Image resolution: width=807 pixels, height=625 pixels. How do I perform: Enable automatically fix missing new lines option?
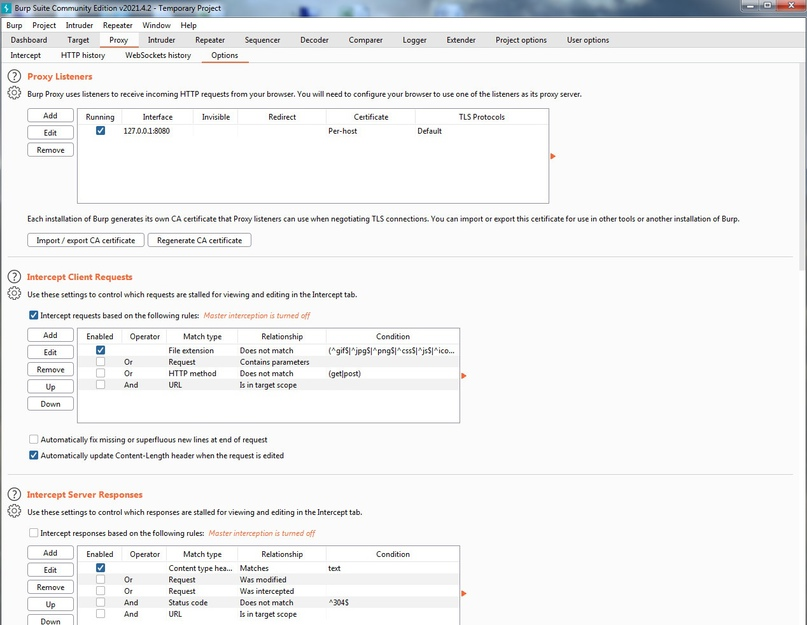tap(33, 439)
